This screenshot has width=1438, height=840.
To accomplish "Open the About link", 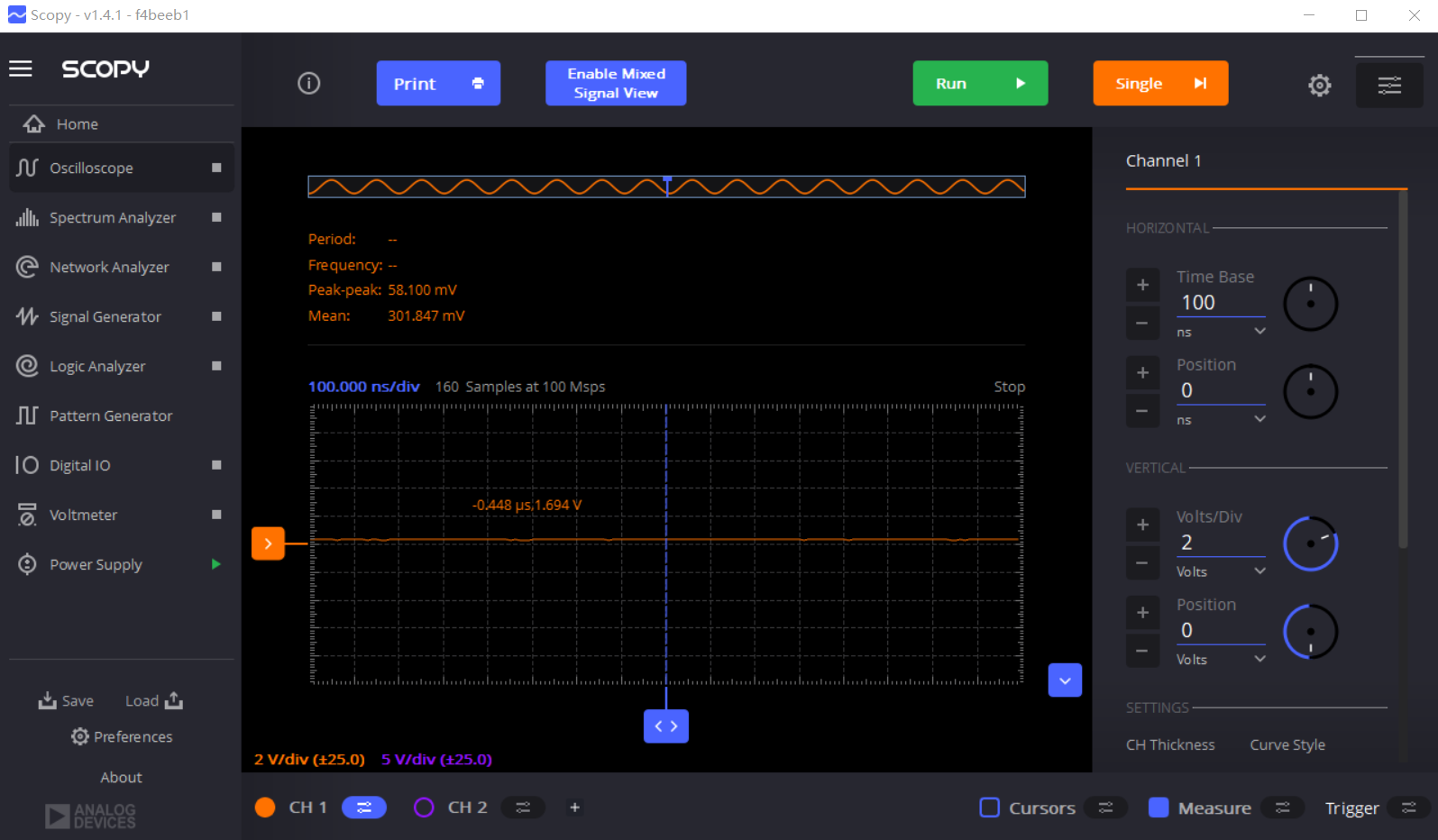I will tap(121, 777).
